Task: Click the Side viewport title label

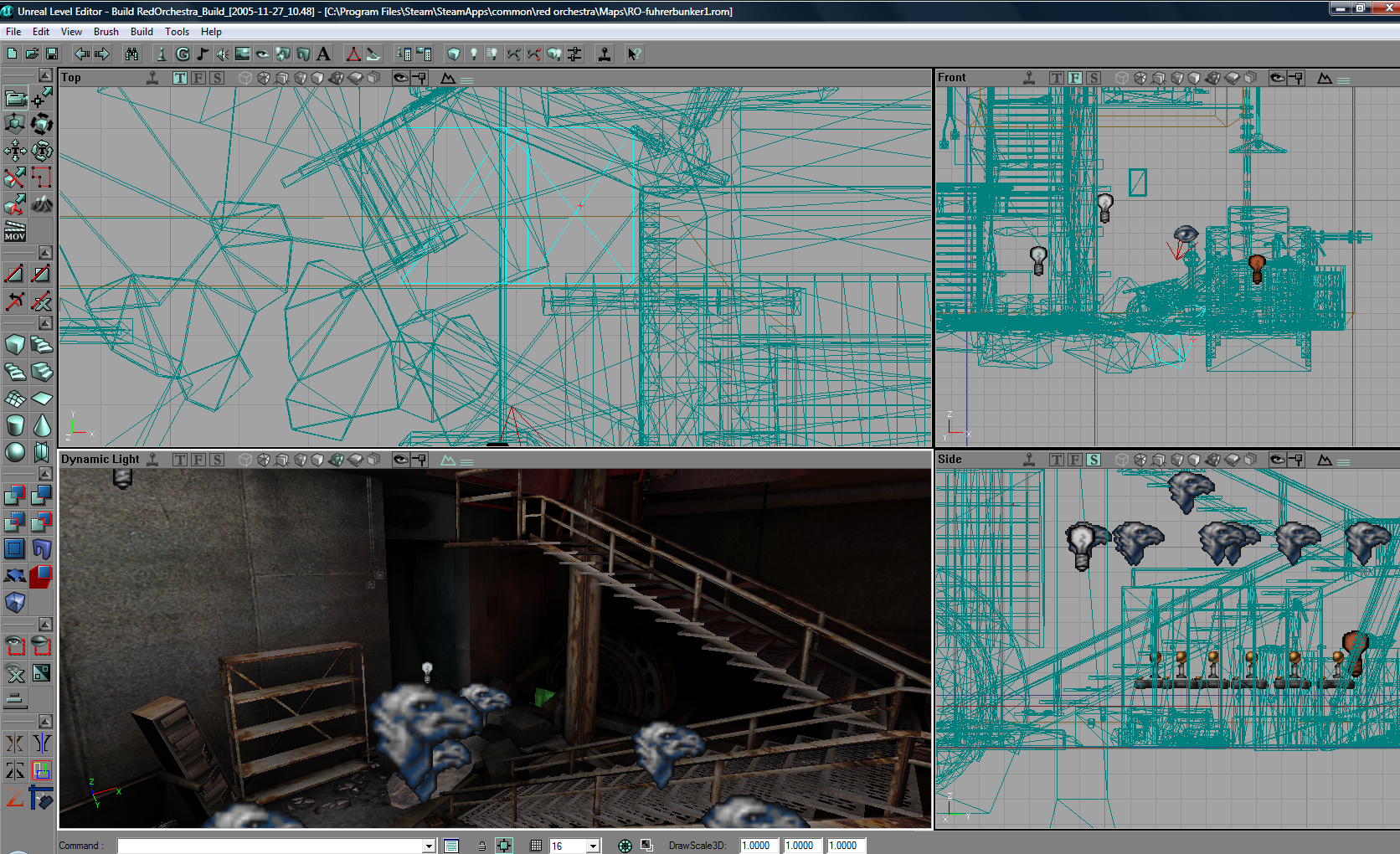Action: tap(950, 460)
